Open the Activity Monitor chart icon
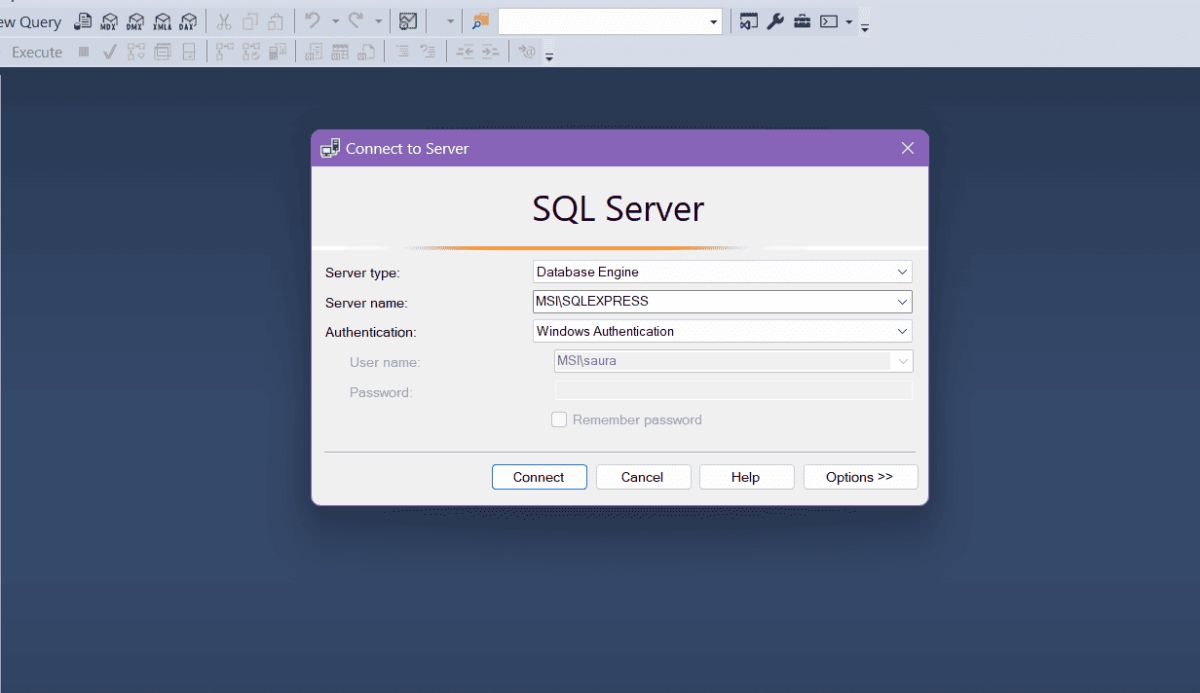Viewport: 1200px width, 693px height. tap(407, 21)
